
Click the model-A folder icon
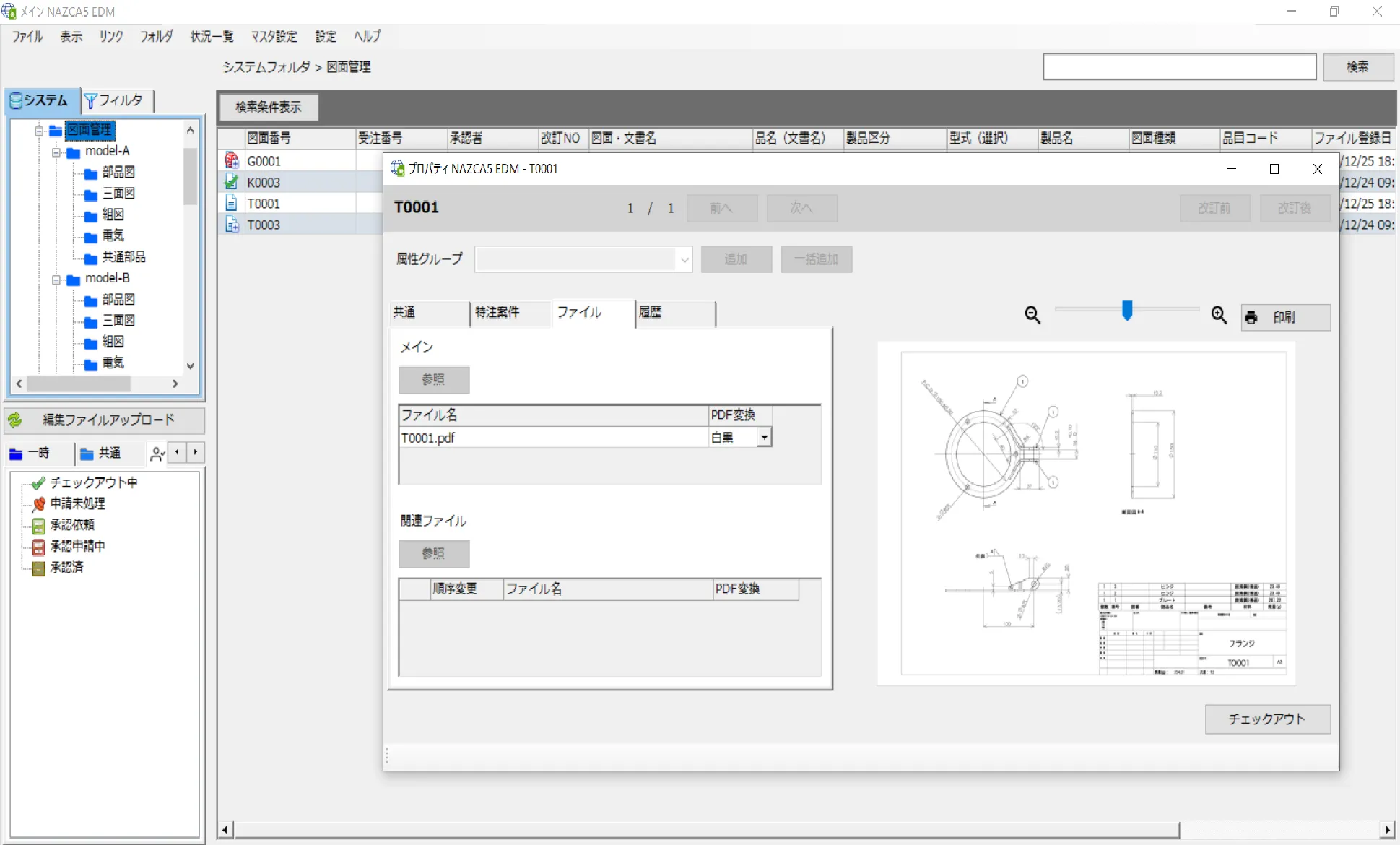73,152
